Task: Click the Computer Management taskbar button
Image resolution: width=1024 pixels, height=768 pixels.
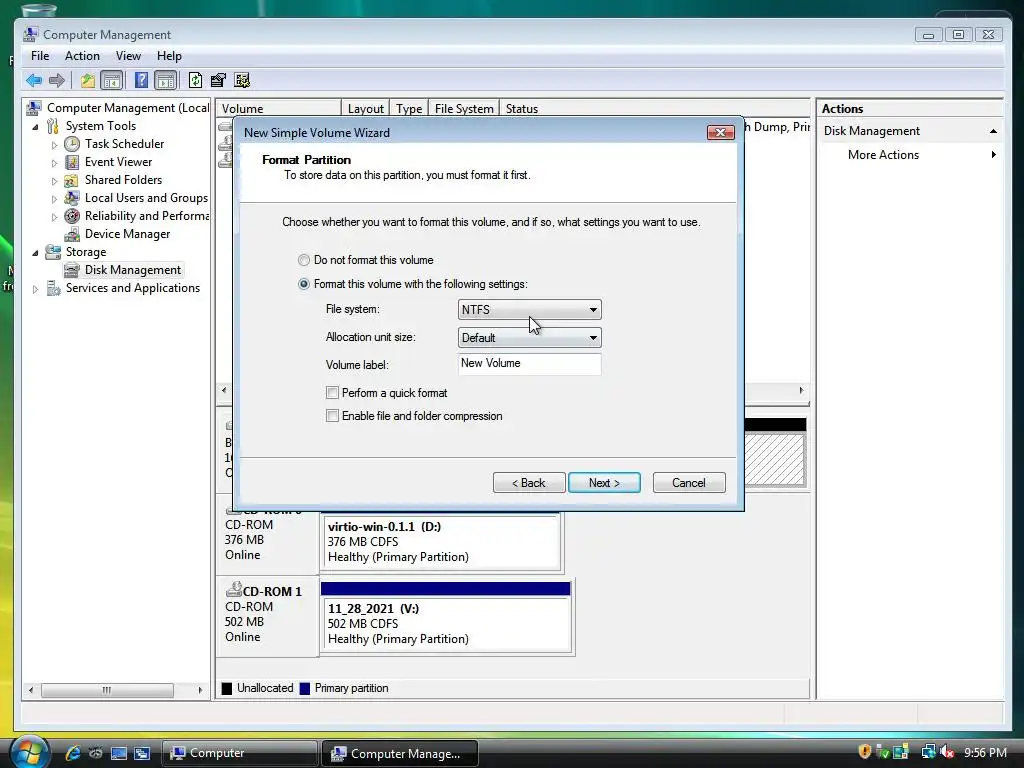Action: 401,754
